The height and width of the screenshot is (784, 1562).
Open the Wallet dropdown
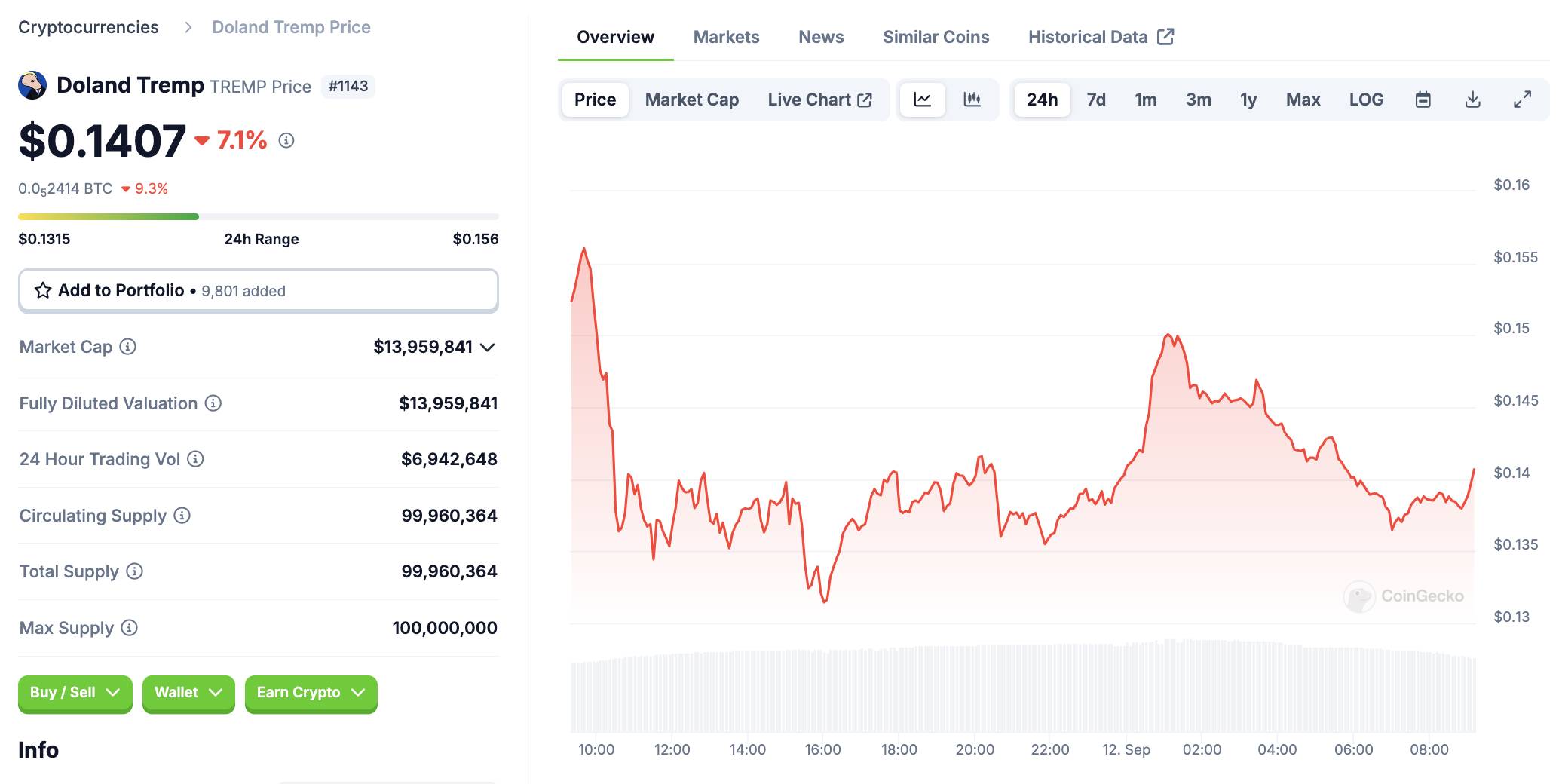pos(188,693)
